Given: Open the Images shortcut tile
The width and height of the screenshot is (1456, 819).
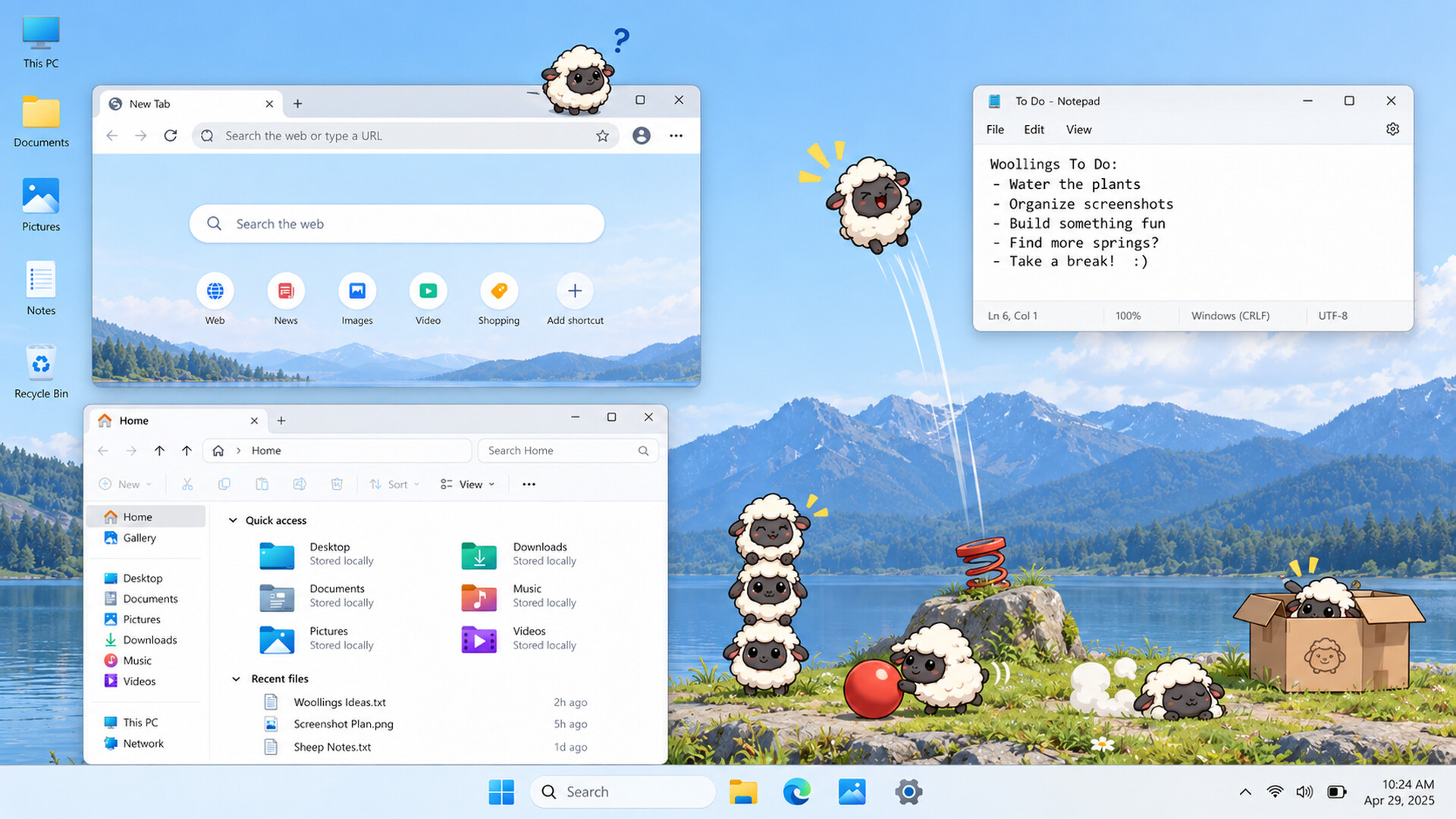Looking at the screenshot, I should coord(357,300).
